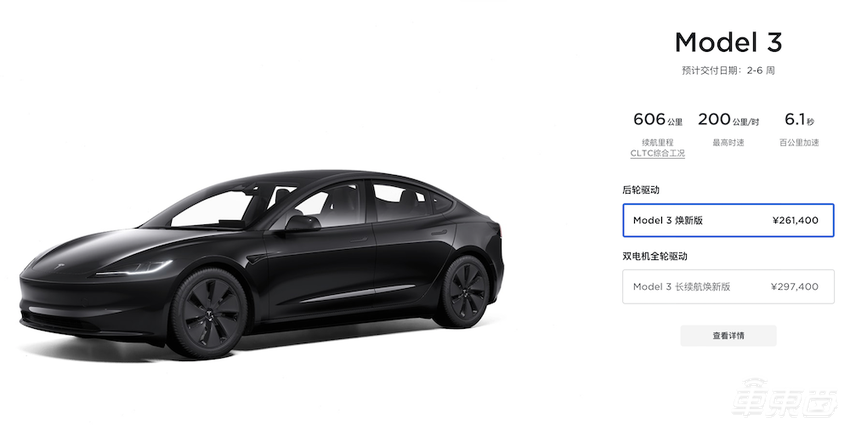The image size is (850, 430).
Task: Click the 200 公里/时 top speed figure
Action: [728, 119]
